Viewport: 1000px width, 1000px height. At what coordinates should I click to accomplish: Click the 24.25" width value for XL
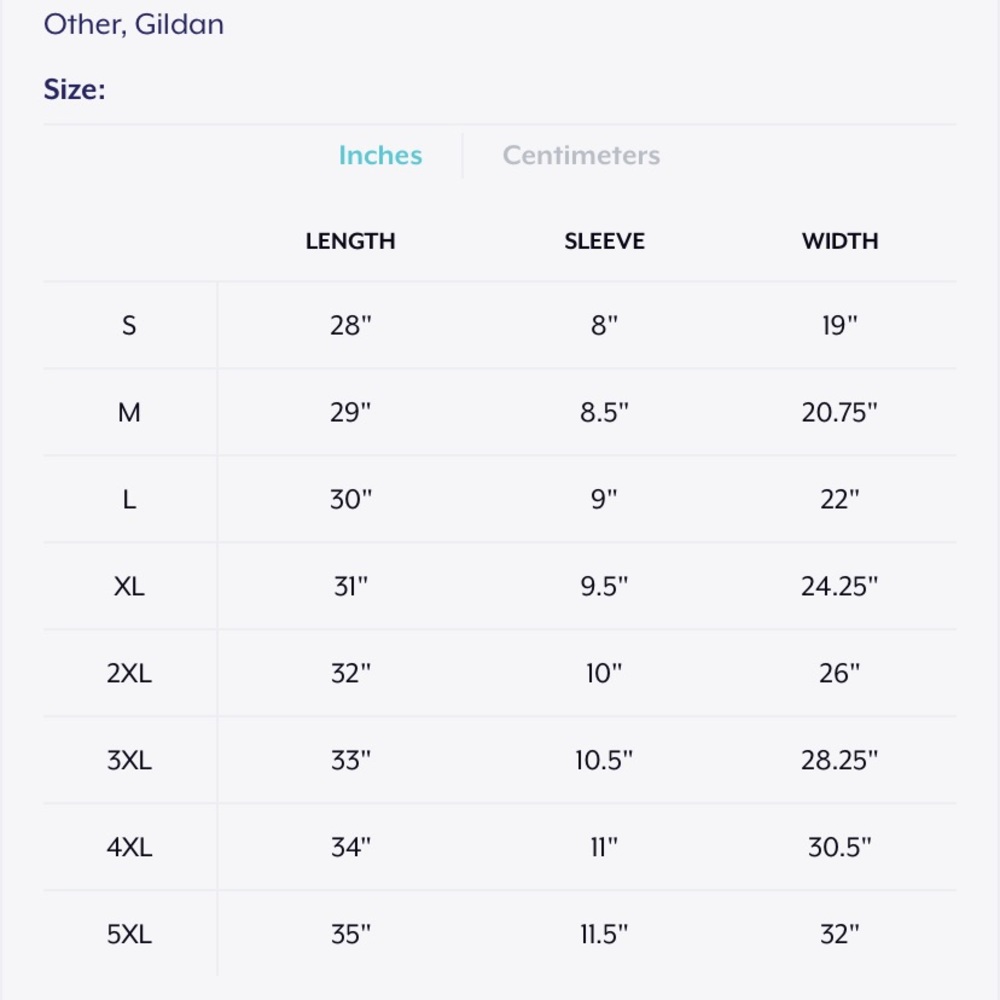(839, 586)
